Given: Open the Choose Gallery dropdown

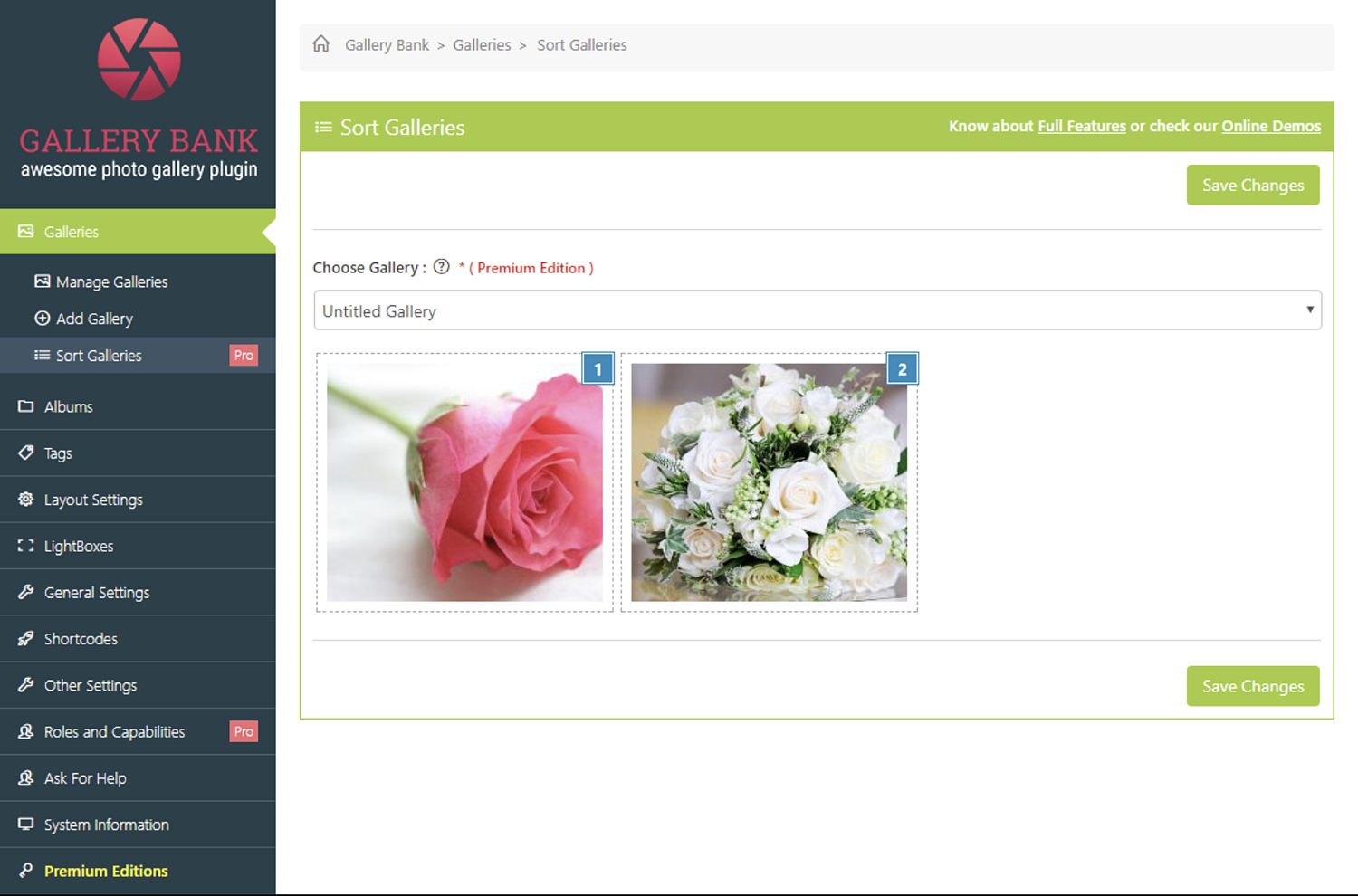Looking at the screenshot, I should pyautogui.click(x=818, y=310).
